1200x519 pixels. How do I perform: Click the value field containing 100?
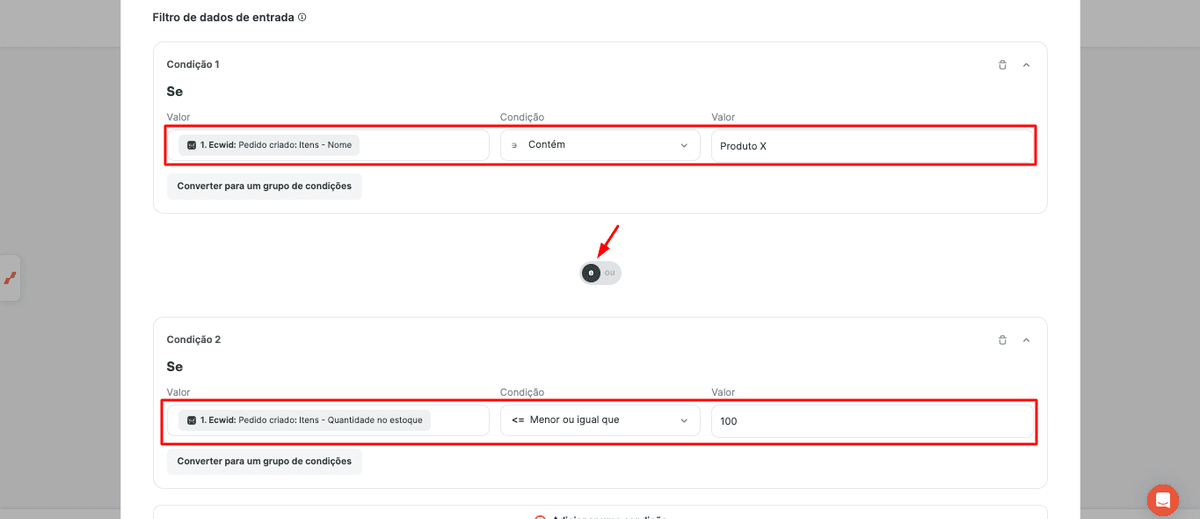tap(871, 421)
